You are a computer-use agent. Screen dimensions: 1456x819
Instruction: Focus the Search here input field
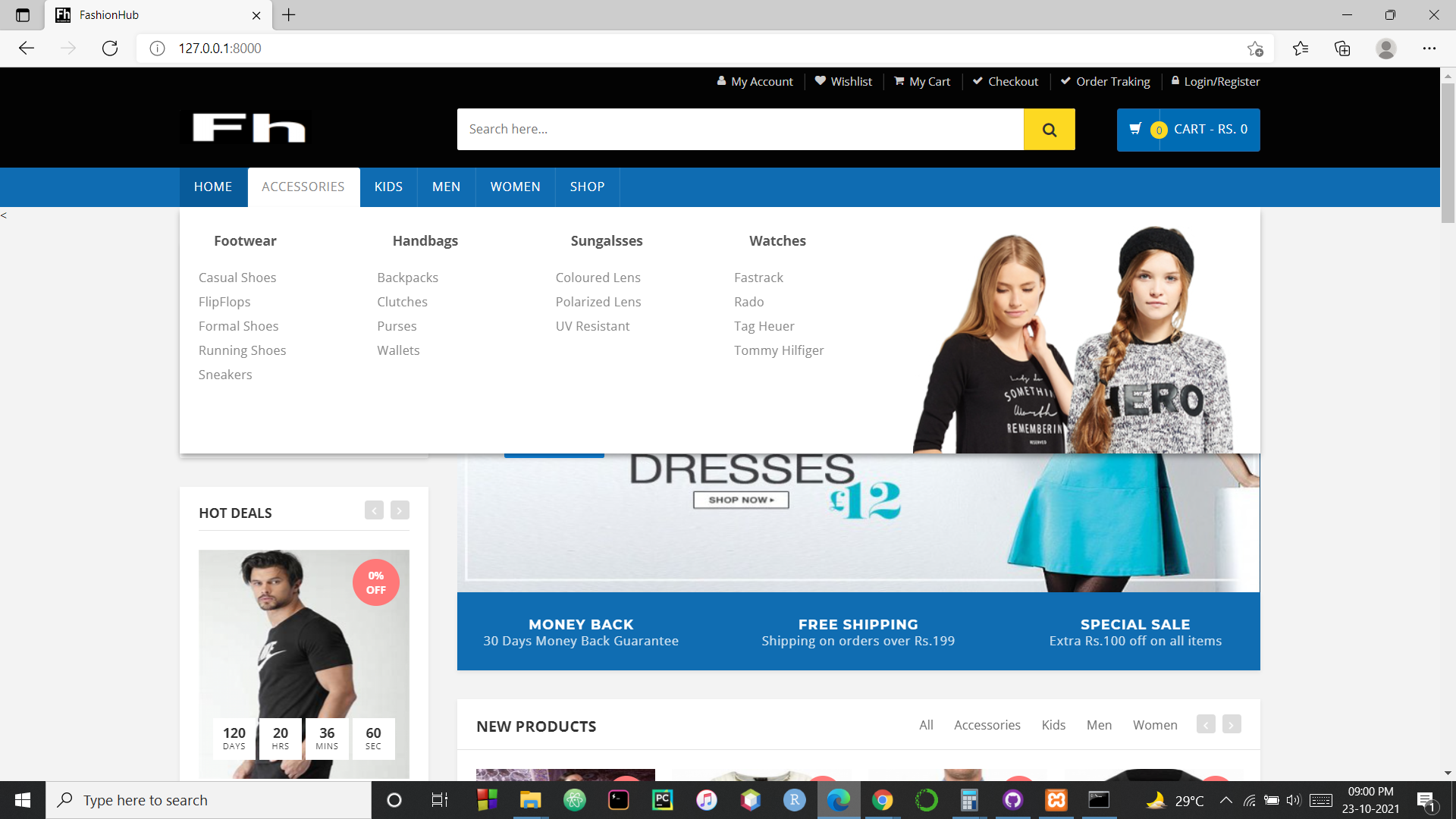coord(740,130)
